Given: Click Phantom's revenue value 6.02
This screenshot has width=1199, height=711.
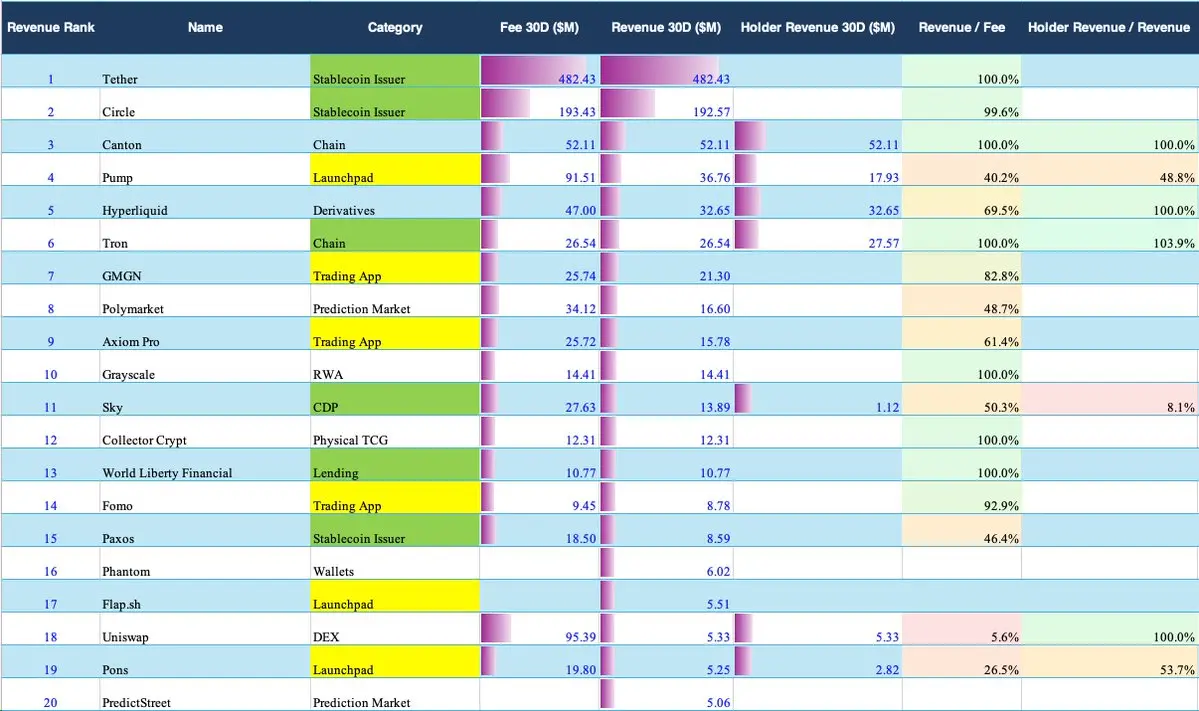Looking at the screenshot, I should [718, 571].
